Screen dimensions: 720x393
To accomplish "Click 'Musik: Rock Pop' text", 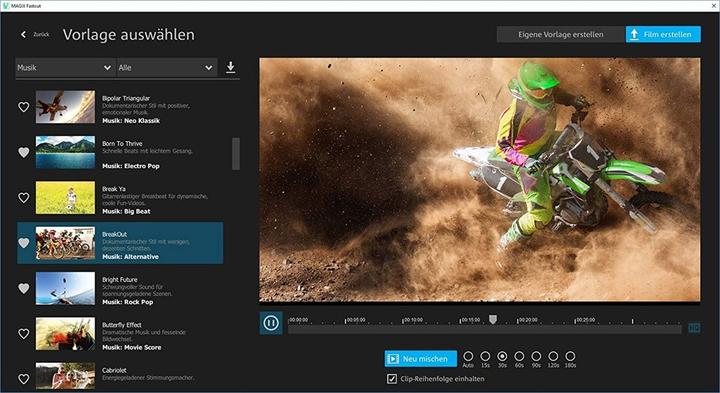I will tap(128, 302).
